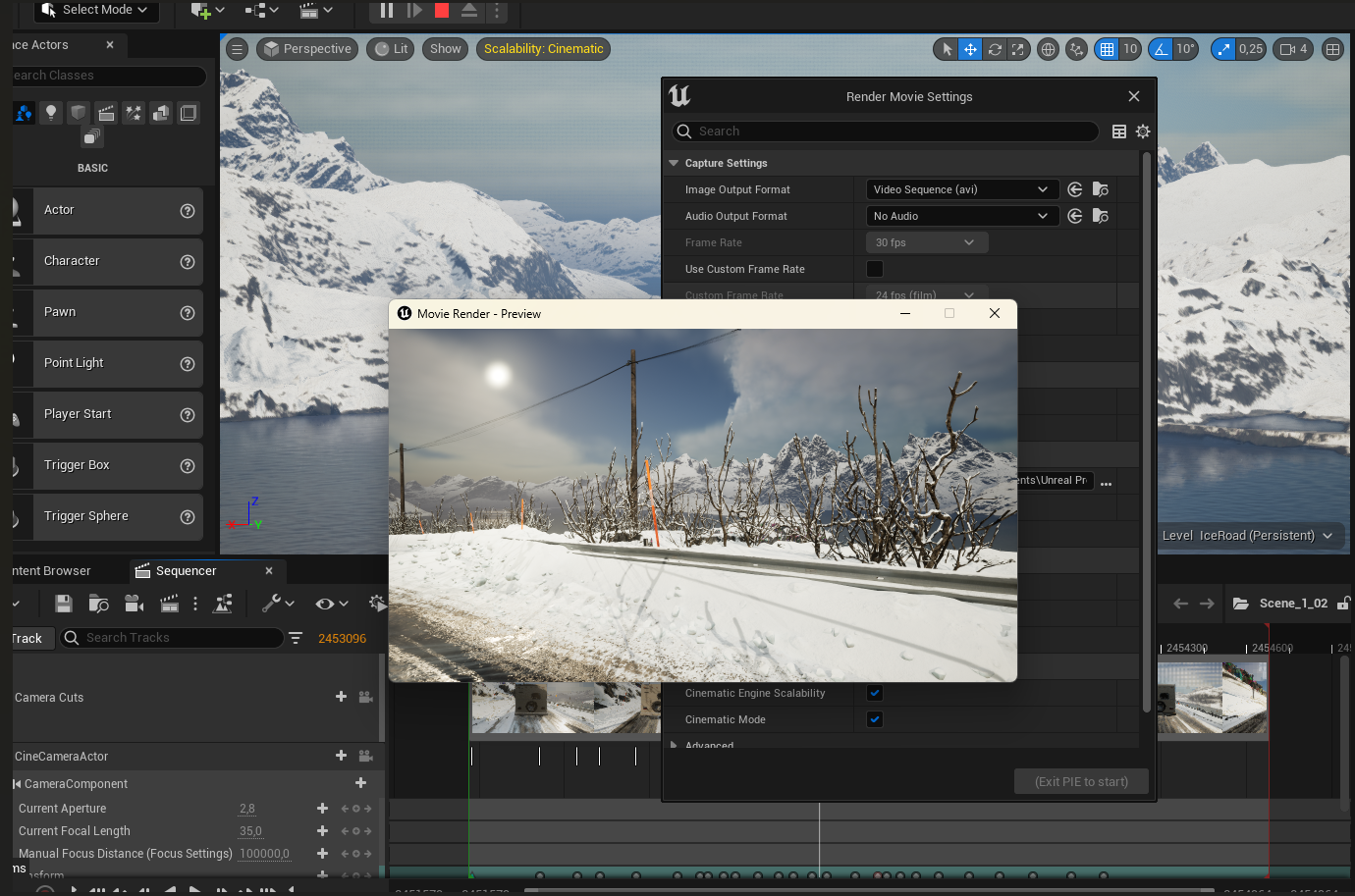
Task: Select the Cinematic category in Place Actors
Action: [106, 113]
